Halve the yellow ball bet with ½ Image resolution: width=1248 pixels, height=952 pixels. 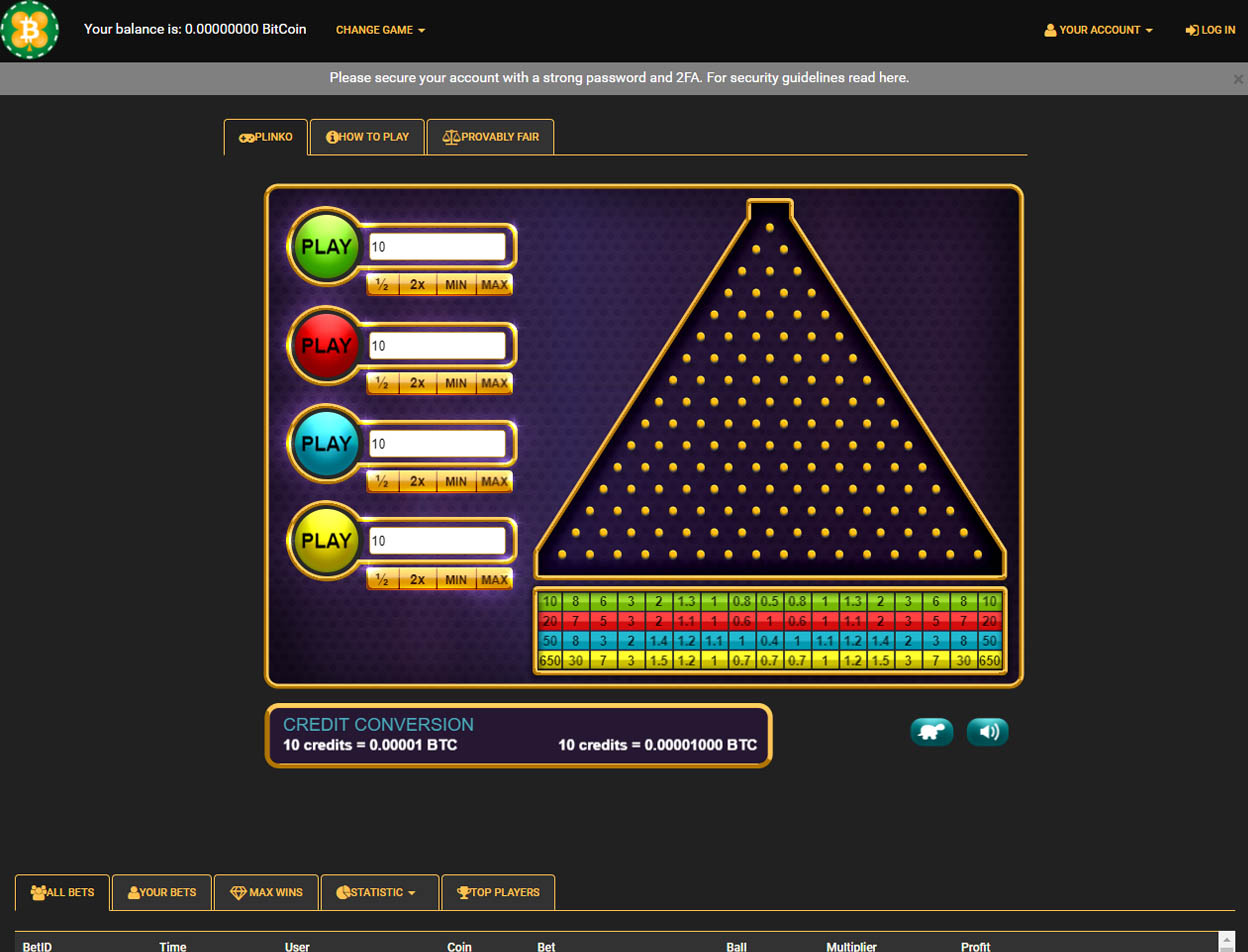tap(382, 579)
